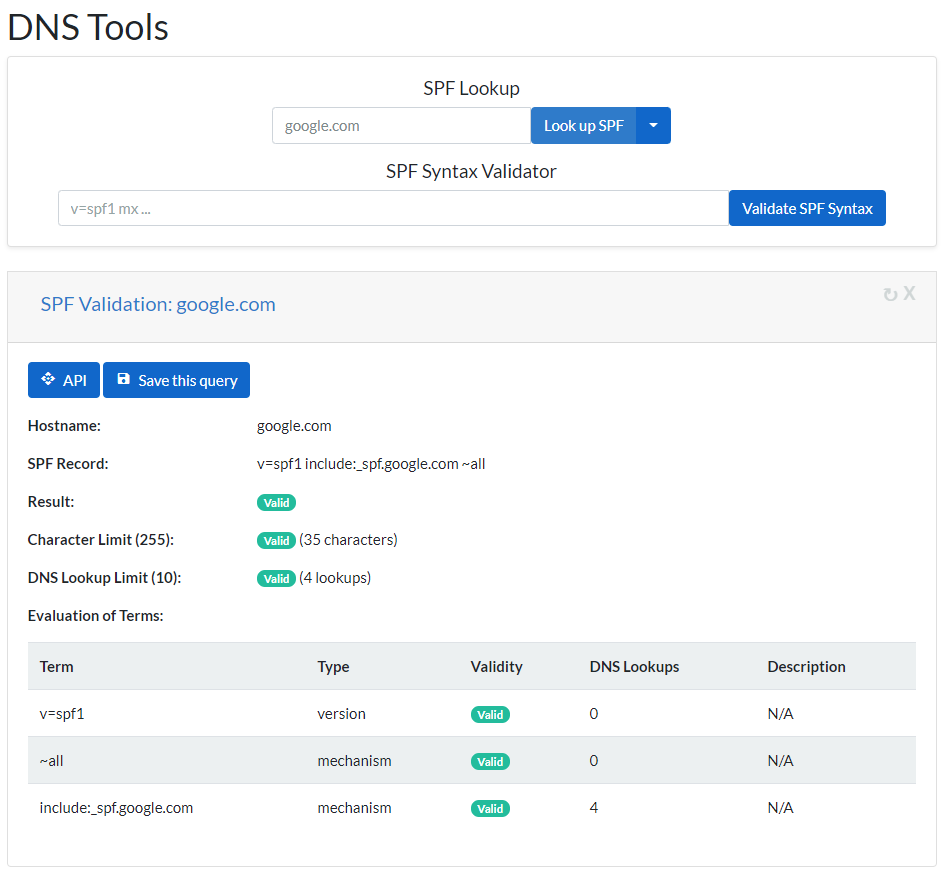Click the DNS lookups 0 in v=spf1 row

pyautogui.click(x=594, y=714)
